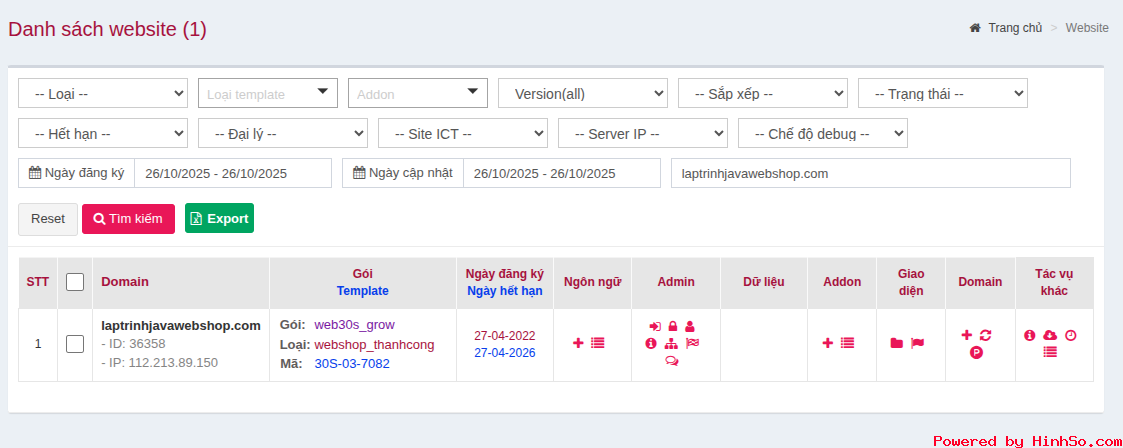Click the Reset button

[x=48, y=219]
